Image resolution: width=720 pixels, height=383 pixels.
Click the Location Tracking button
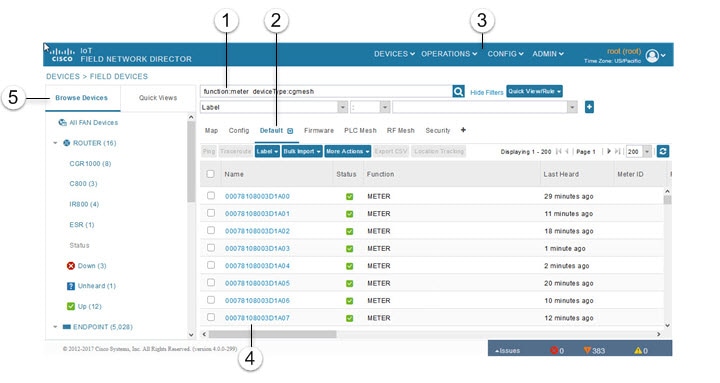[x=439, y=151]
